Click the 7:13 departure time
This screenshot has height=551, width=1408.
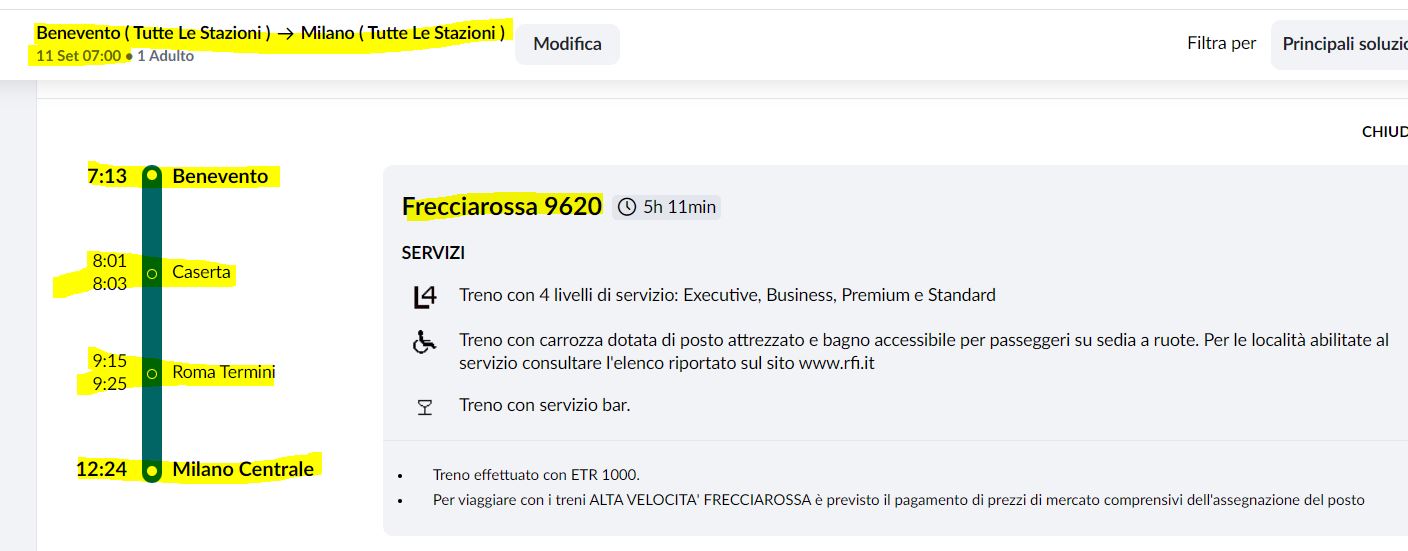tap(107, 176)
